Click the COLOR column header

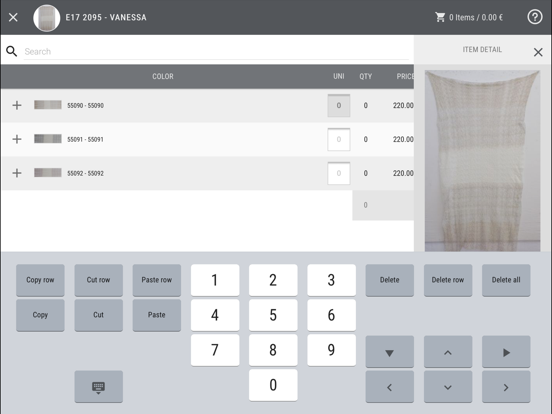163,76
